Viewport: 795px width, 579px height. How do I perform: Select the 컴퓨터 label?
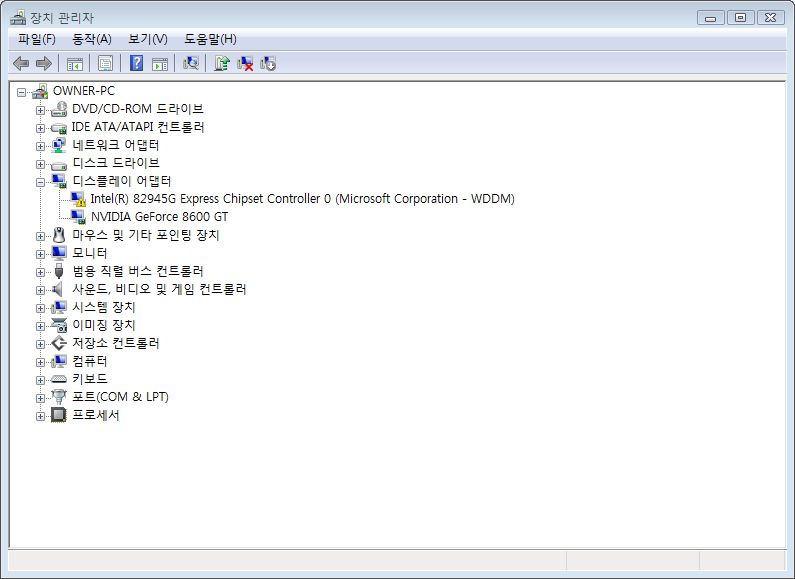pos(90,361)
